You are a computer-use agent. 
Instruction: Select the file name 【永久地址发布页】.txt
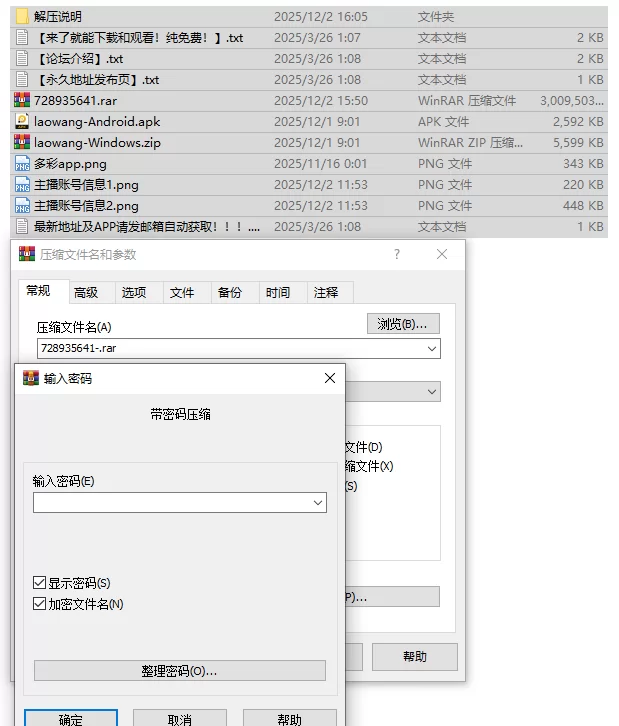97,80
